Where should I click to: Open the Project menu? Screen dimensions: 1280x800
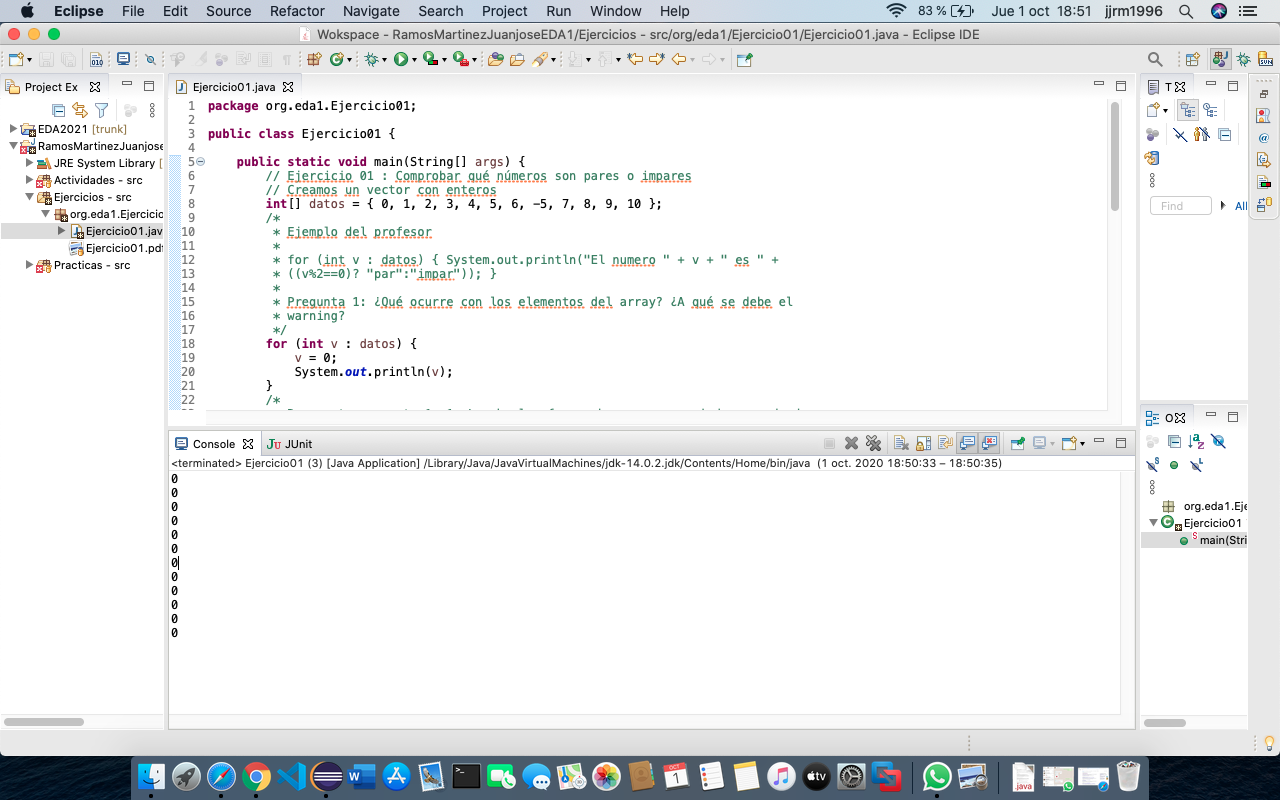(504, 11)
